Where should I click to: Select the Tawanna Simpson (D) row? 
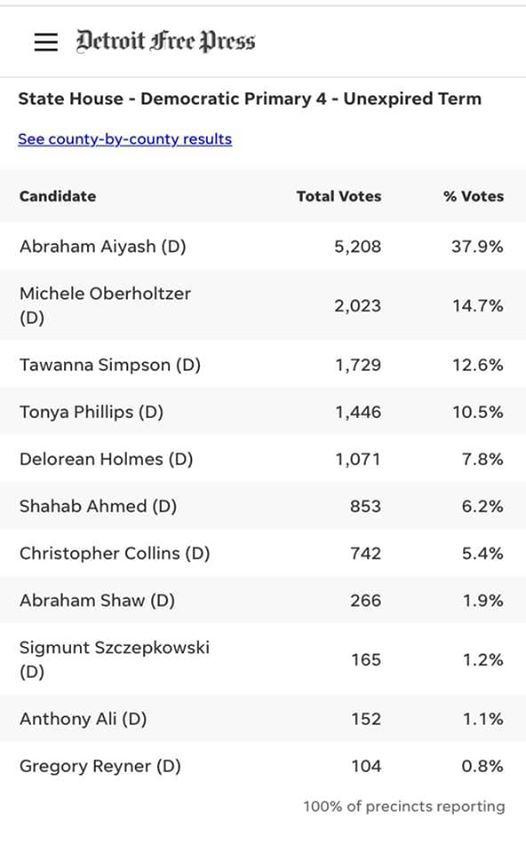263,365
